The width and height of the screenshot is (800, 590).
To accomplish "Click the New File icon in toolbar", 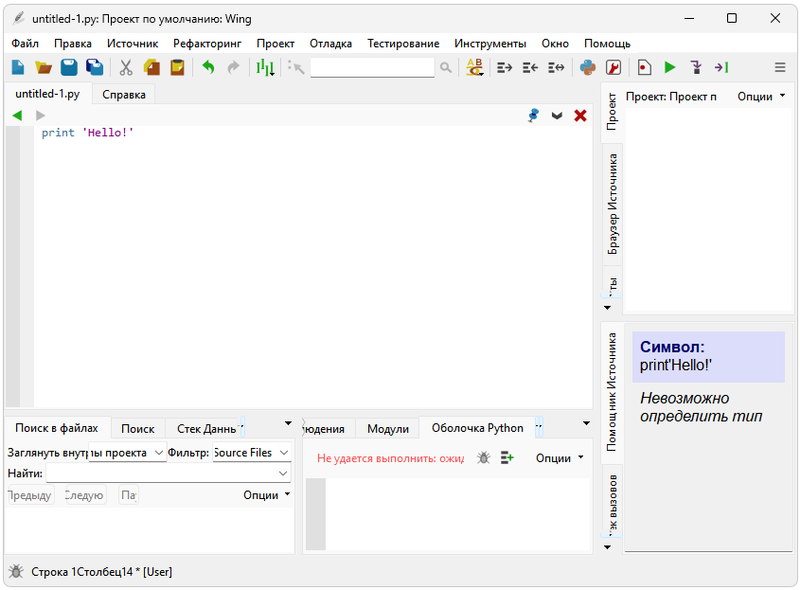I will click(18, 67).
